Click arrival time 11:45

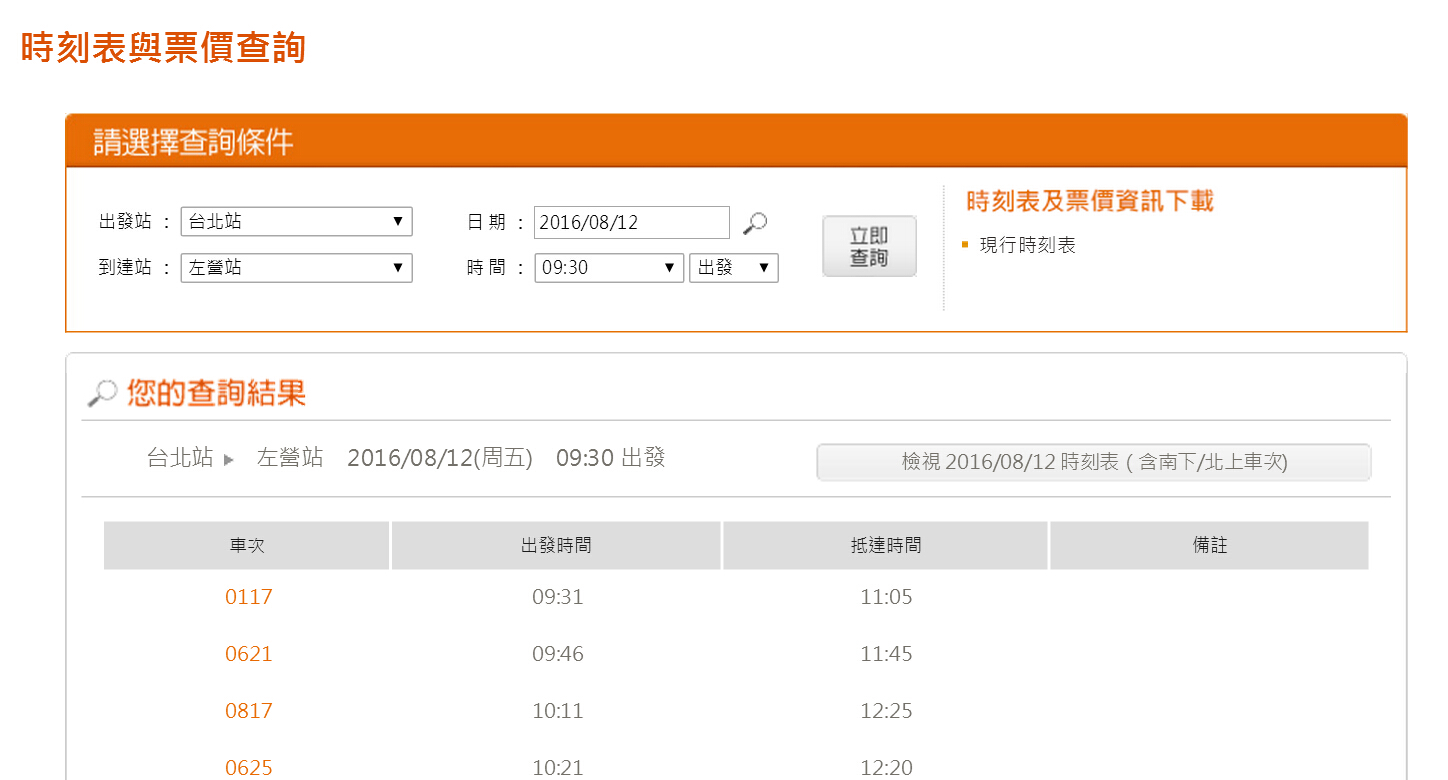[x=886, y=654]
